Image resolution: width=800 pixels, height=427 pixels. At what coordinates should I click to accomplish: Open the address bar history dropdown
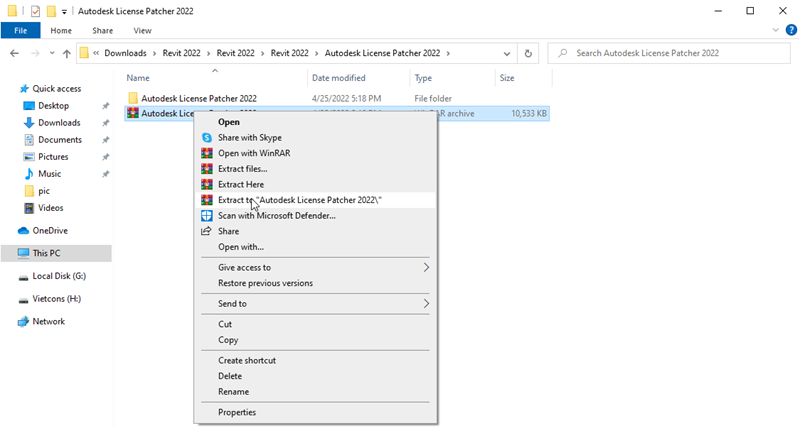[505, 53]
